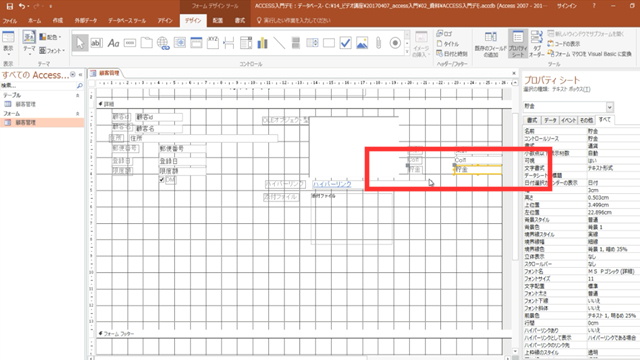This screenshot has width=640, height=360.
Task: Choose the Image control tool
Action: (362, 43)
